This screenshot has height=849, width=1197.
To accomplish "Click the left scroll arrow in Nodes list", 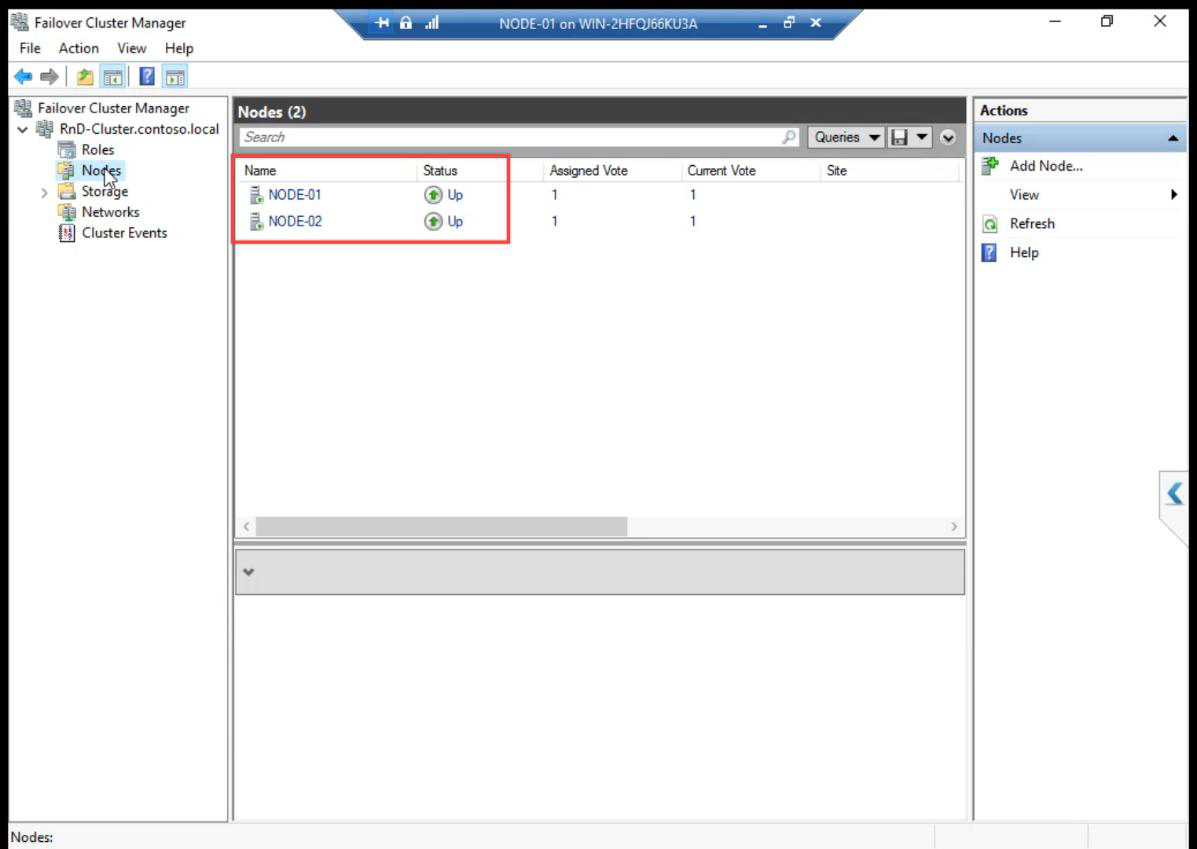I will point(246,527).
